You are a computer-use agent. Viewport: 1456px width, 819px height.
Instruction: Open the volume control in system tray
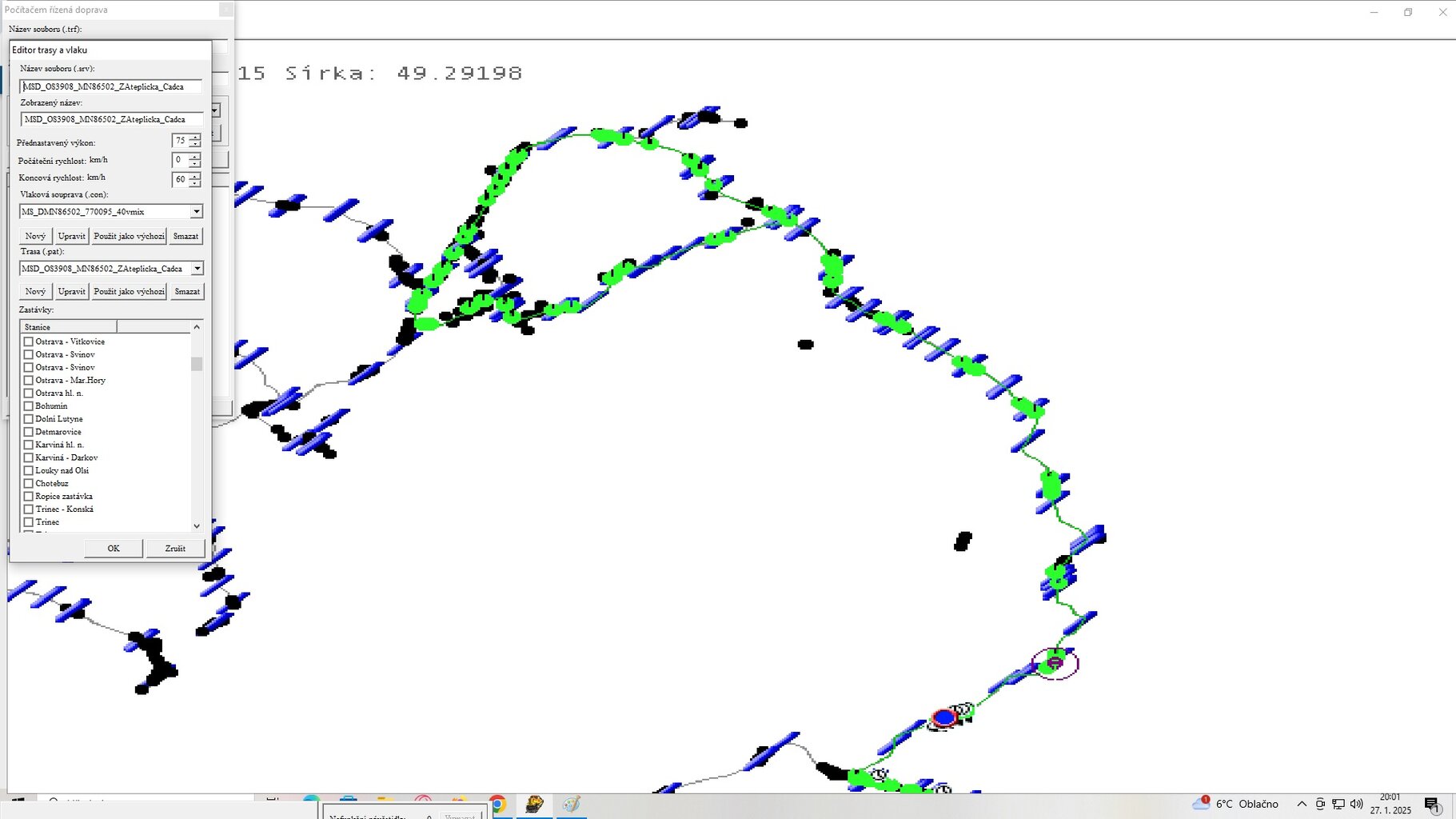[x=1356, y=804]
